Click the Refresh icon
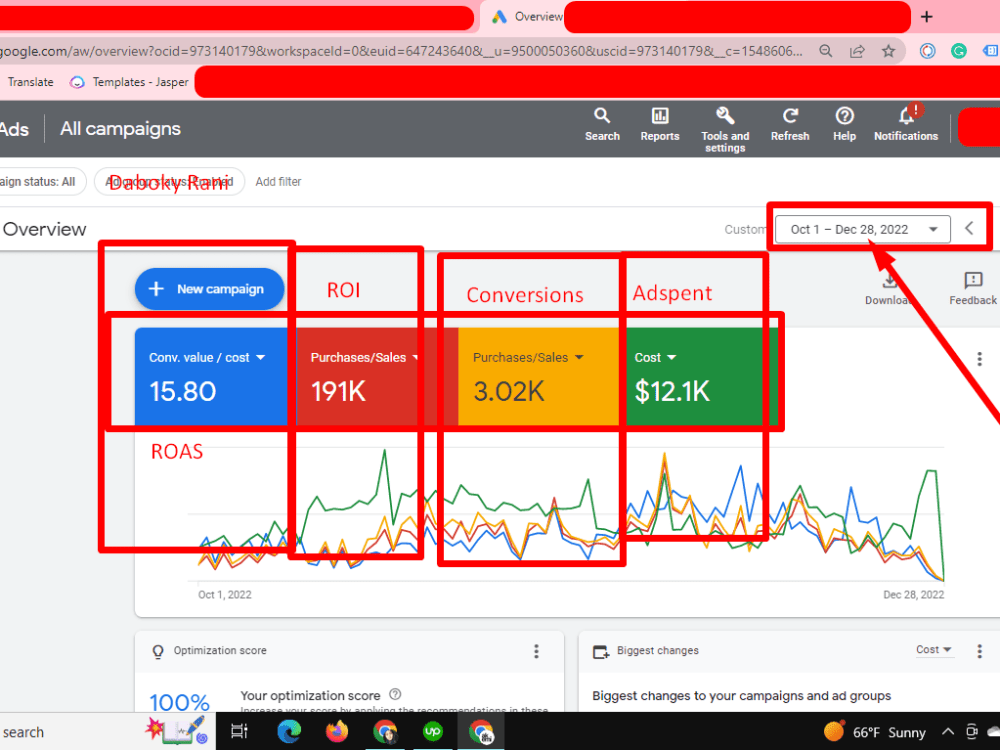This screenshot has width=1000, height=750. [x=790, y=124]
